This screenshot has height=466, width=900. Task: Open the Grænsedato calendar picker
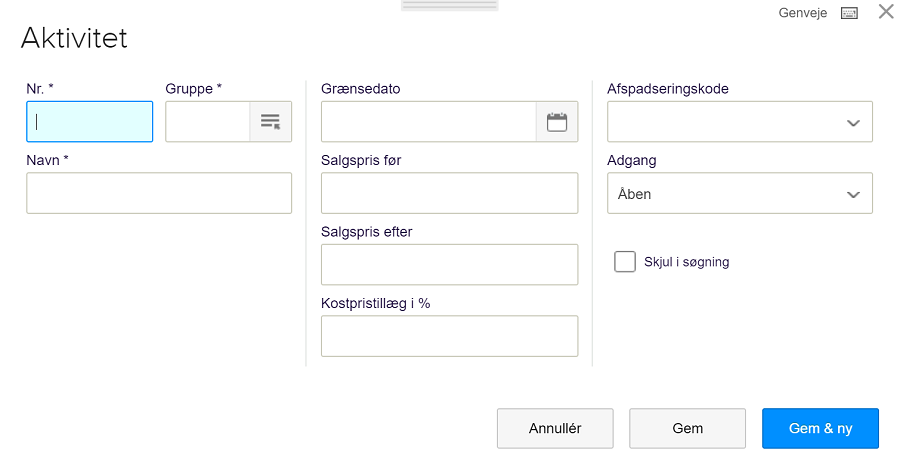(557, 122)
